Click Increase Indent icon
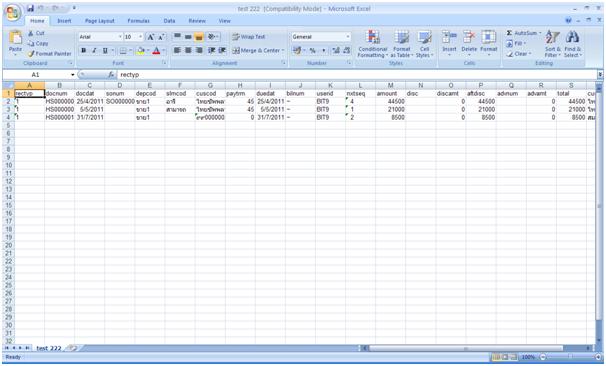This screenshot has height=366, width=606. [222, 51]
